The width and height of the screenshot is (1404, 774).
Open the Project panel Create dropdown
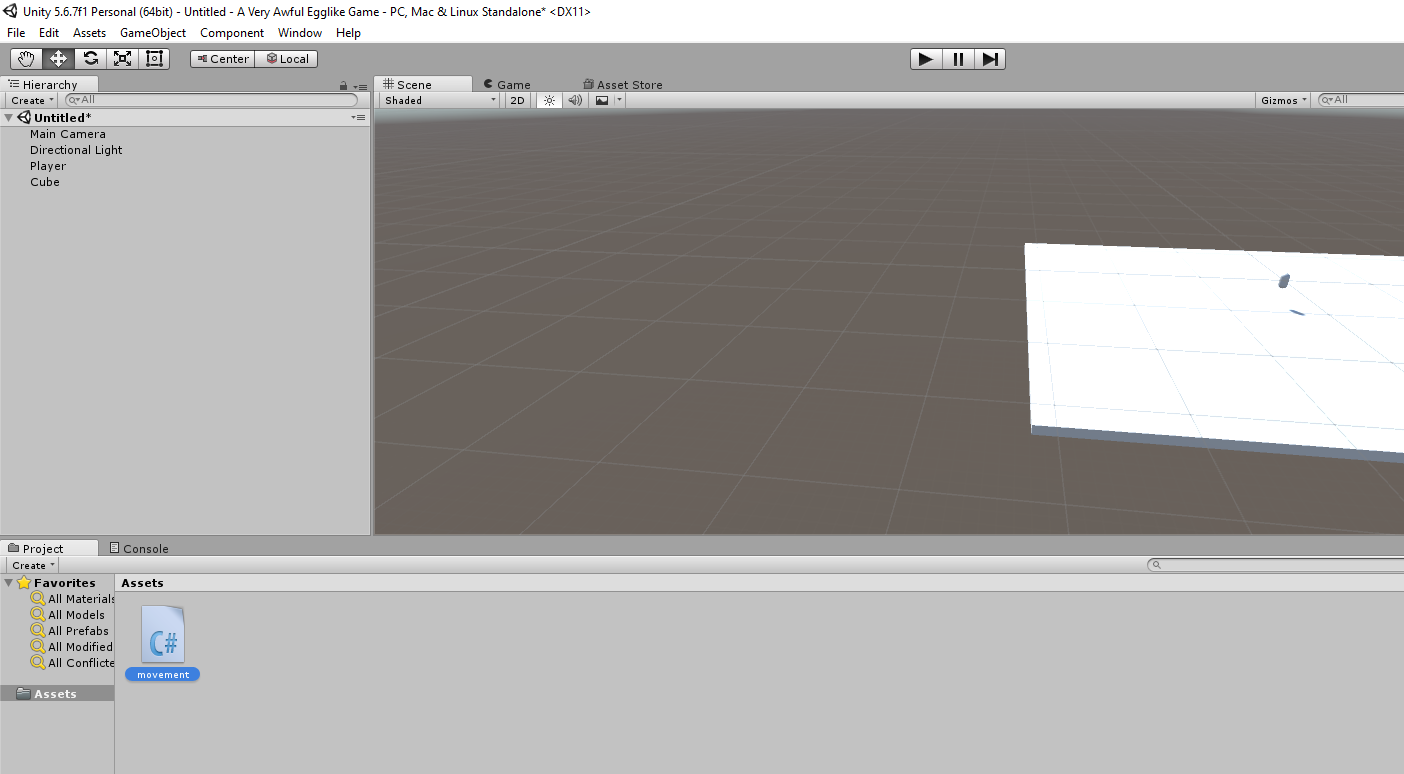coord(33,566)
